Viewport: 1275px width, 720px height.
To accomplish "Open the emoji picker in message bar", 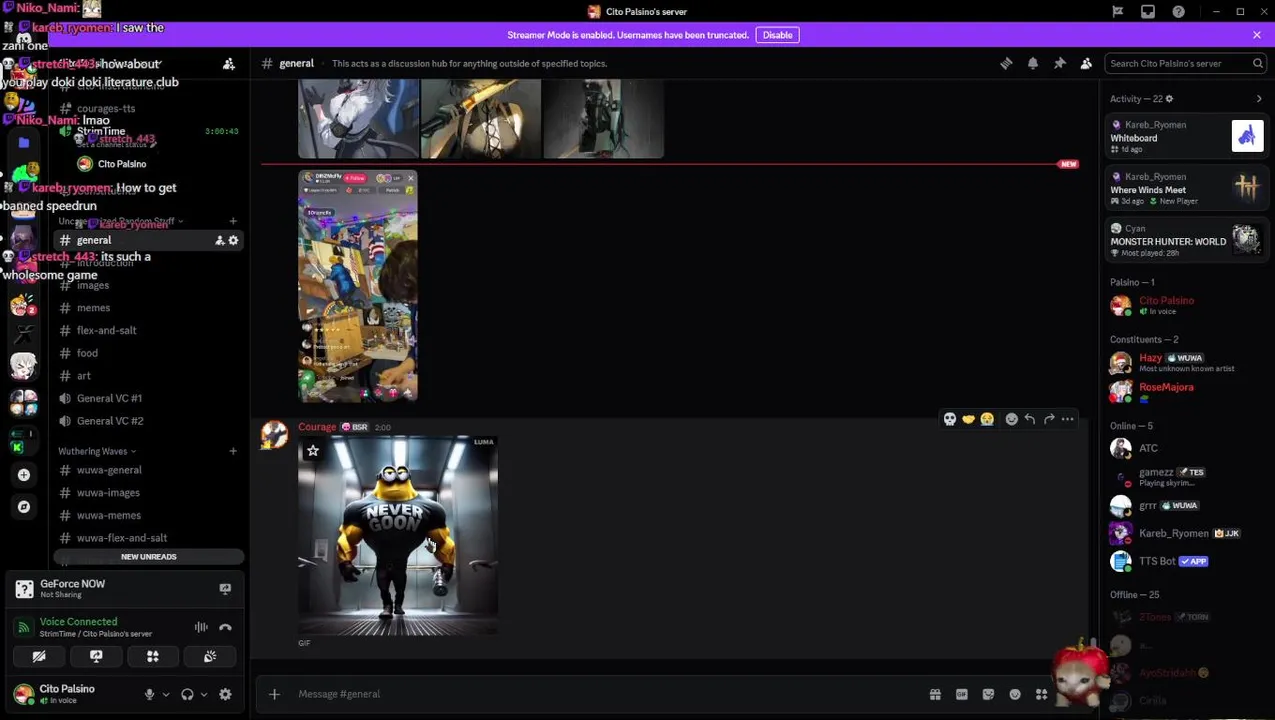I will click(1015, 694).
